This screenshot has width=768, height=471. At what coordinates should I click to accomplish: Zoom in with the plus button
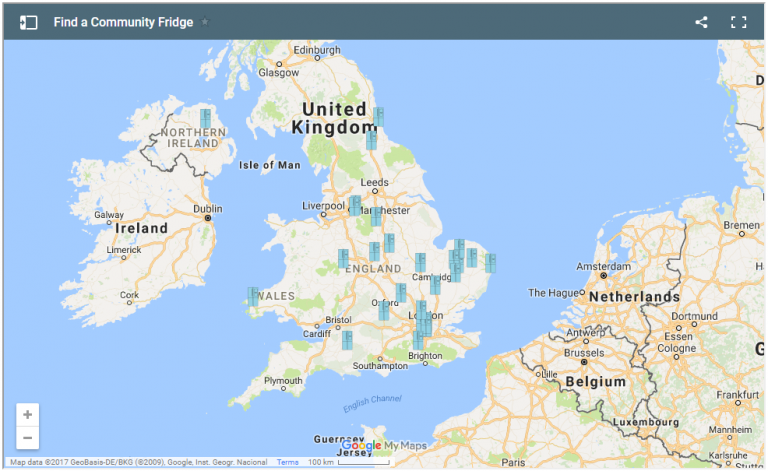[x=27, y=414]
